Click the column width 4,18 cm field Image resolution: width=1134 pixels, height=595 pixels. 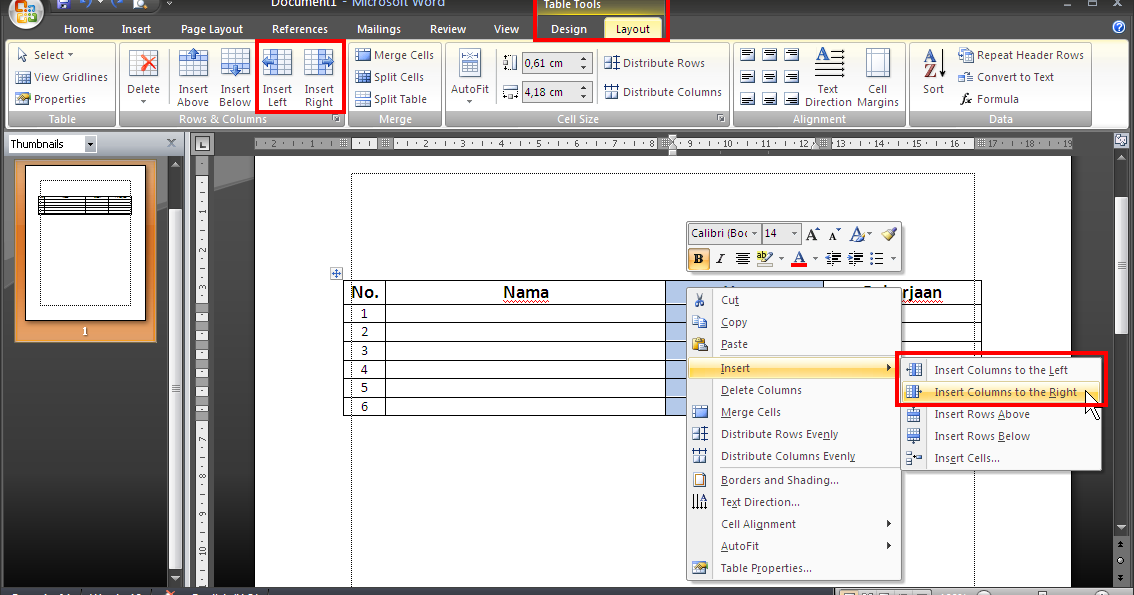point(550,92)
